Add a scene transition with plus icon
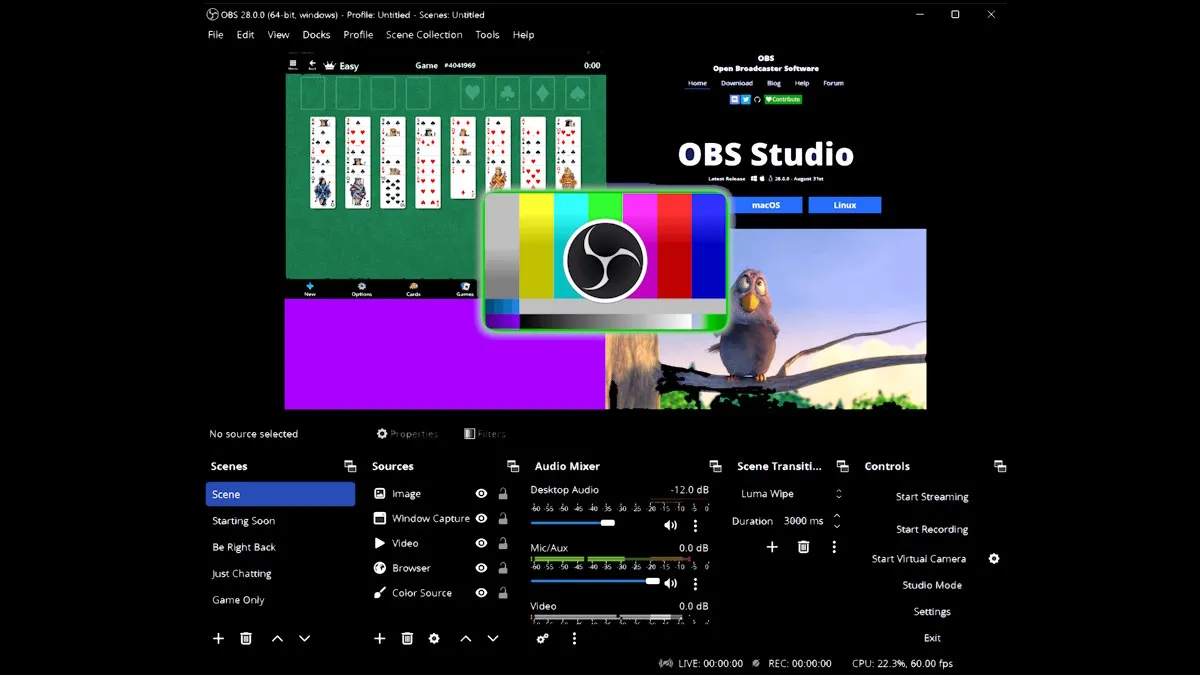Image resolution: width=1200 pixels, height=675 pixels. [772, 547]
